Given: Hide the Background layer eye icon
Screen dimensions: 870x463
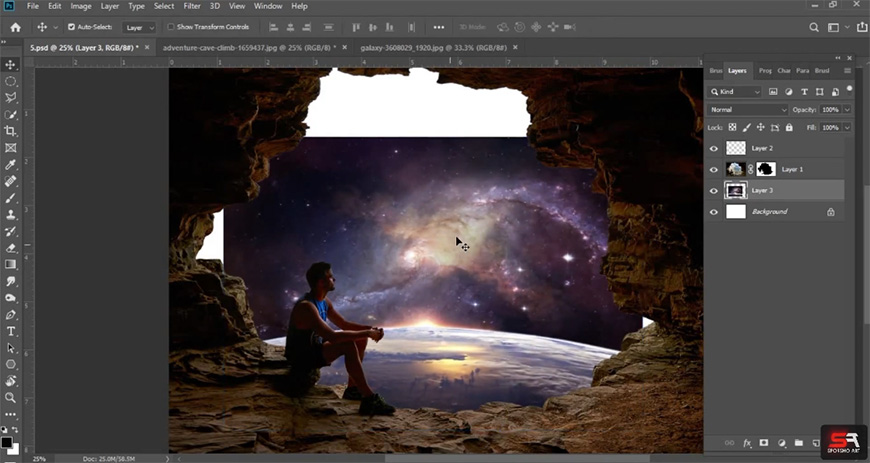Looking at the screenshot, I should pyautogui.click(x=714, y=212).
